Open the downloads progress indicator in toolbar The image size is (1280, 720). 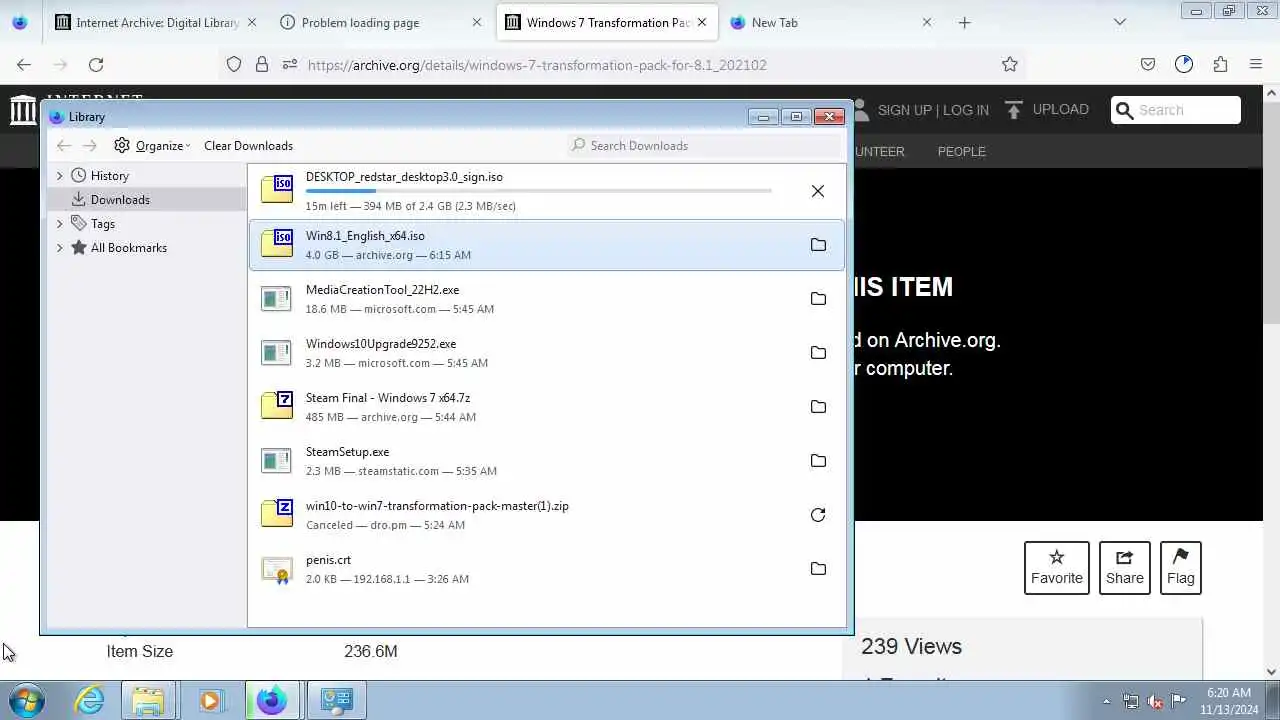(1184, 65)
